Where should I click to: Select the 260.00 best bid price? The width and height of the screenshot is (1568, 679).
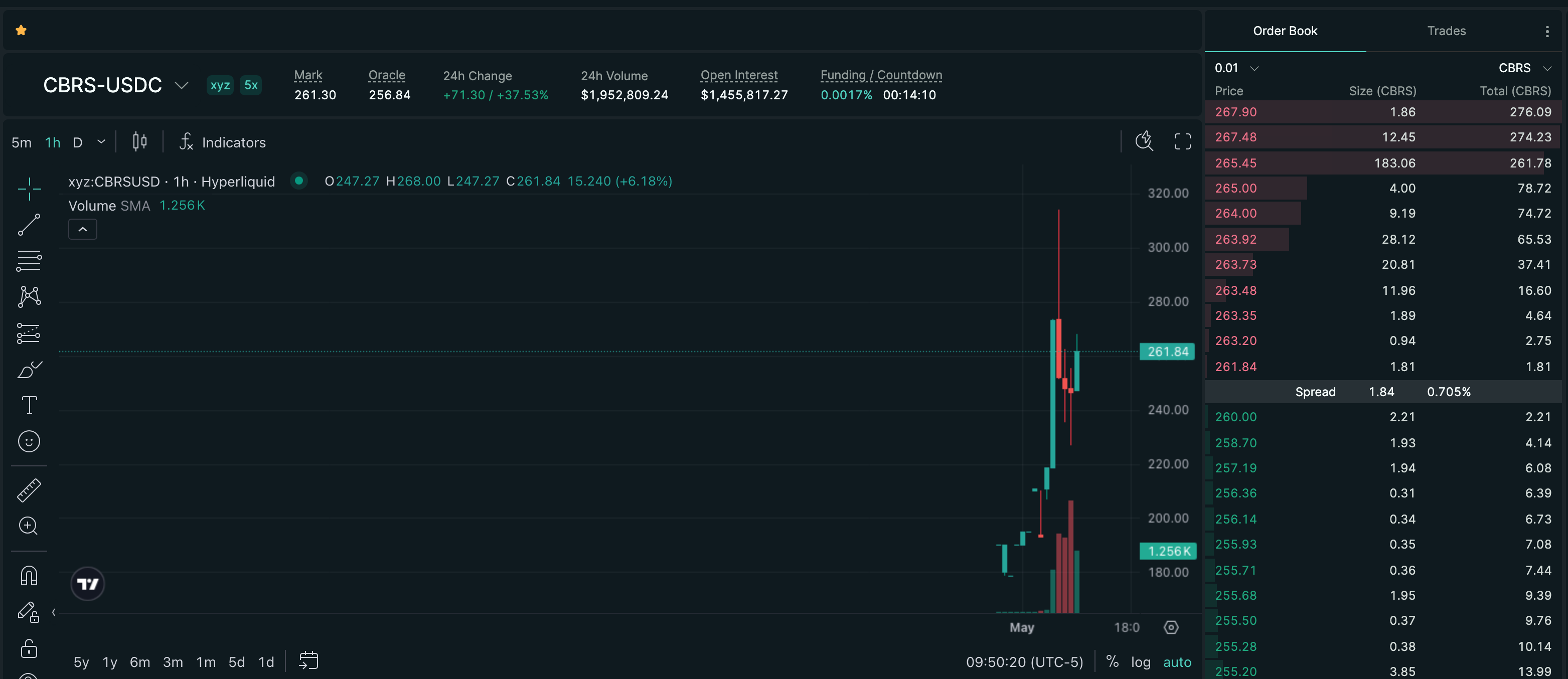(1235, 417)
